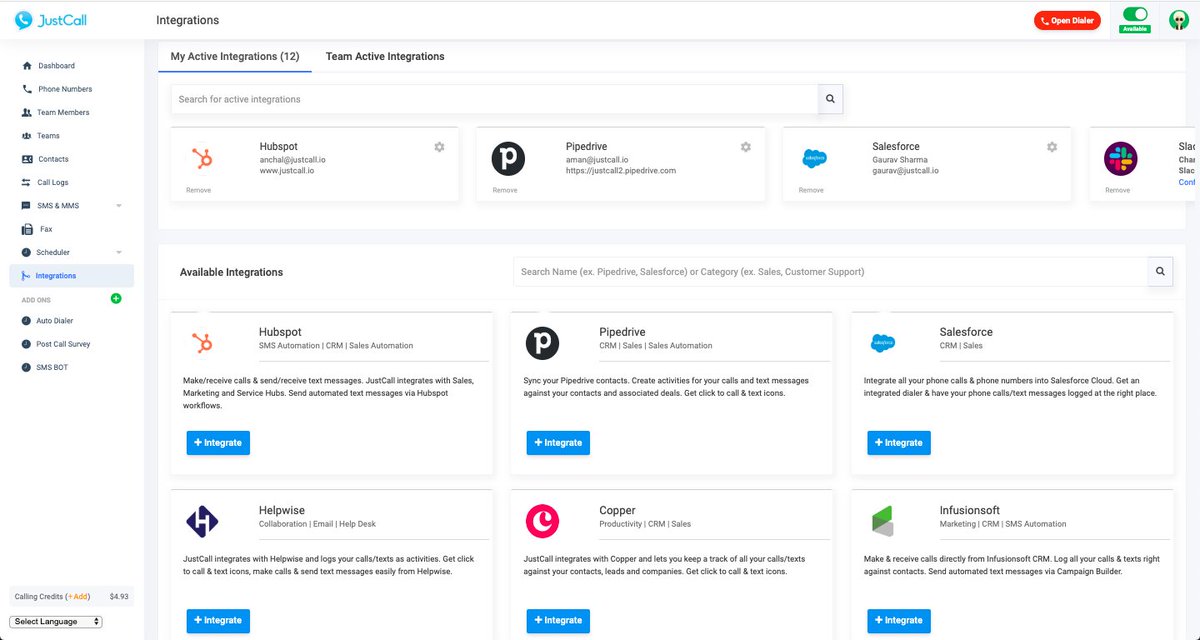Open Pipedrive active integration settings gear
The image size is (1200, 640).
tap(745, 147)
